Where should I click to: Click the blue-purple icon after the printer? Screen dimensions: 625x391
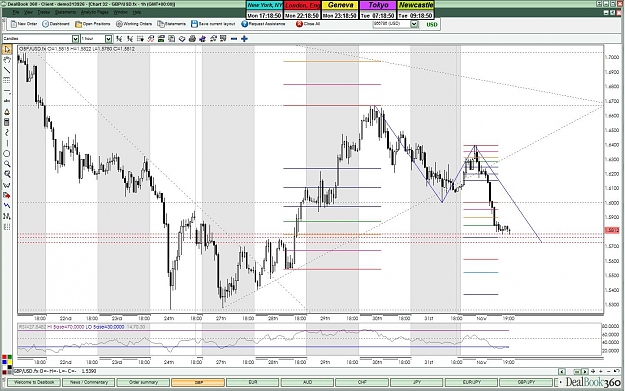tap(202, 39)
